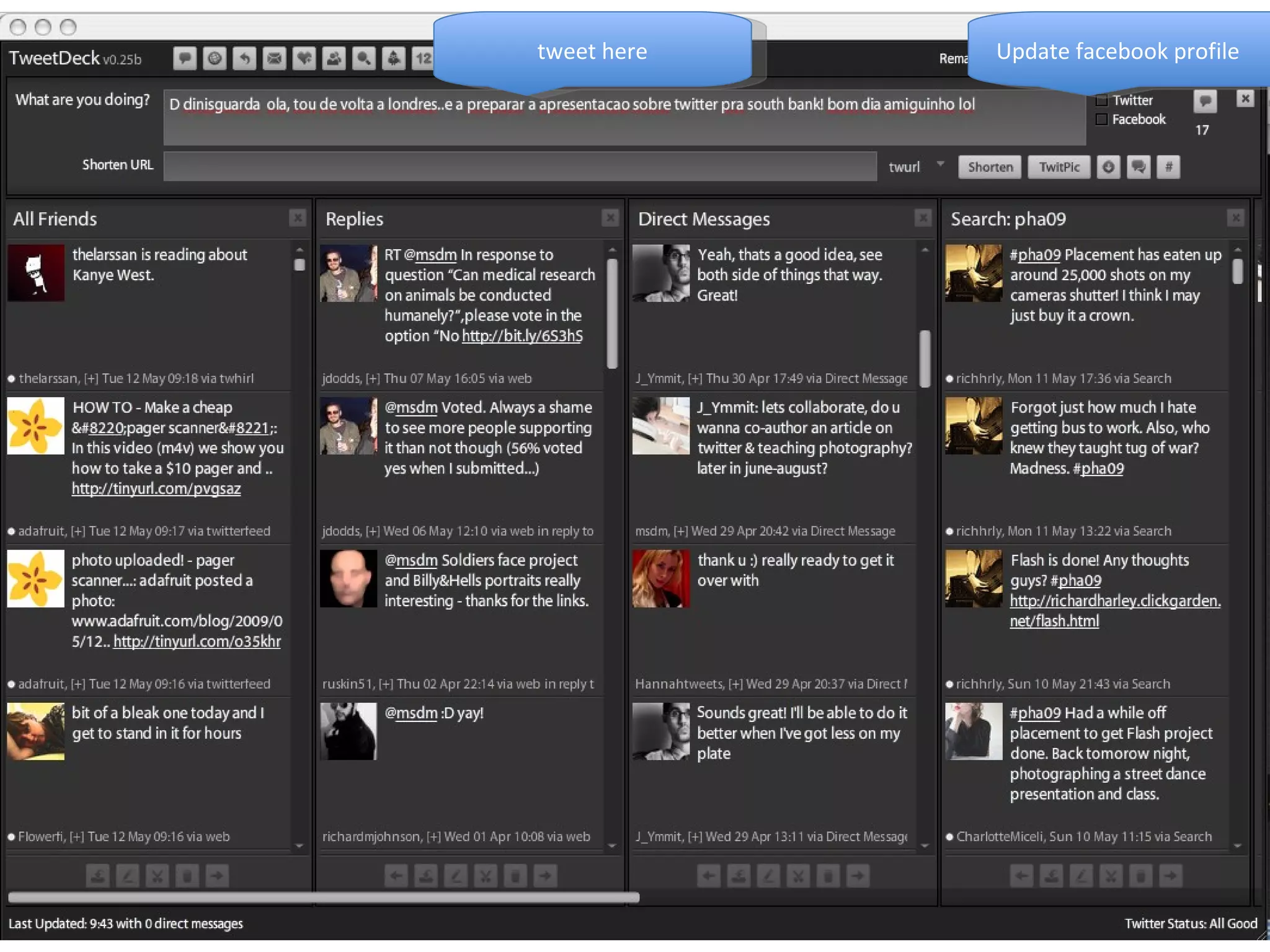The height and width of the screenshot is (952, 1270).
Task: Open the richardharley.clickgarden.net/flash.html link
Action: tap(1115, 610)
